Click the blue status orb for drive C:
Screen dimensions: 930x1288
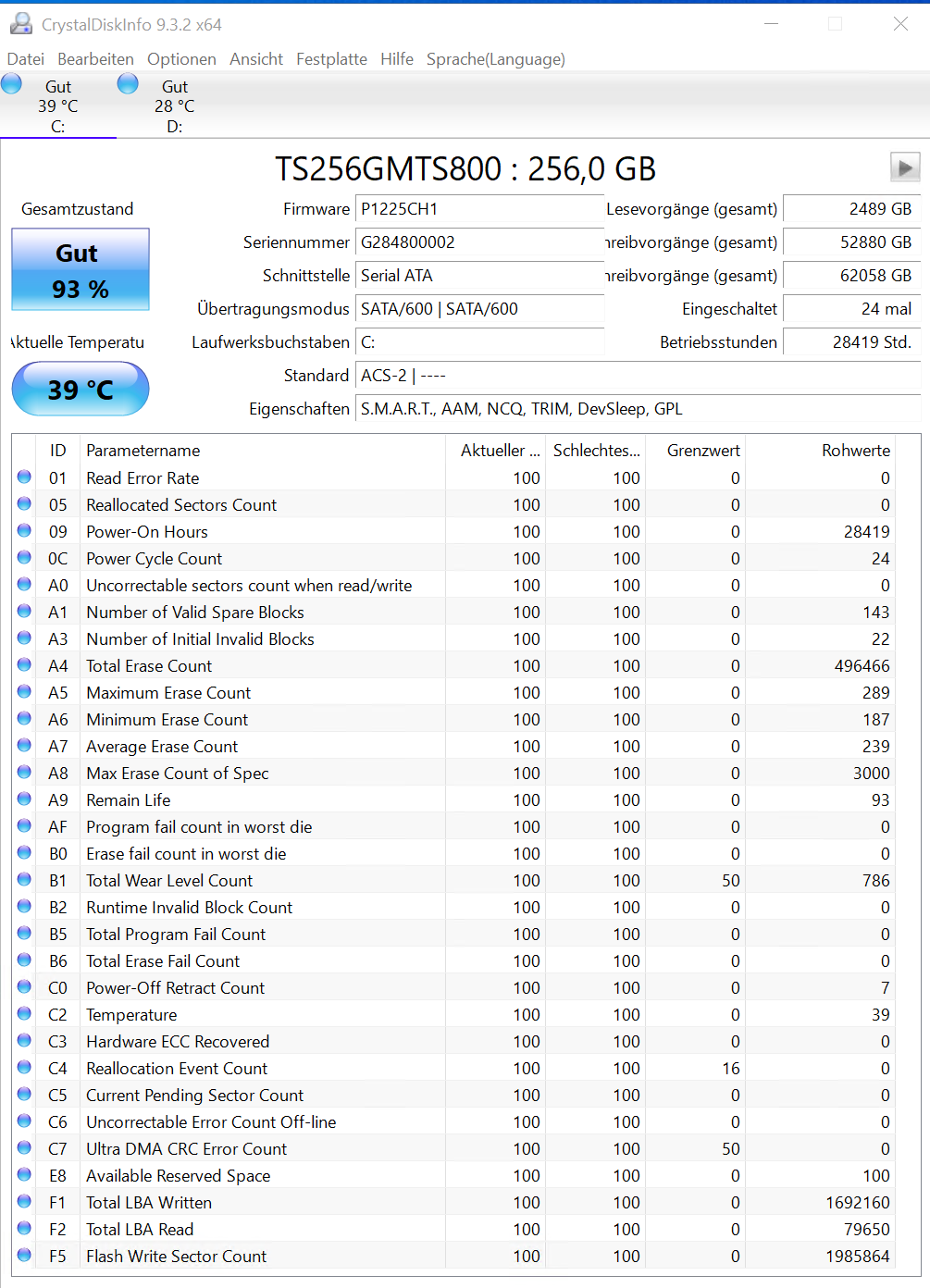12,84
